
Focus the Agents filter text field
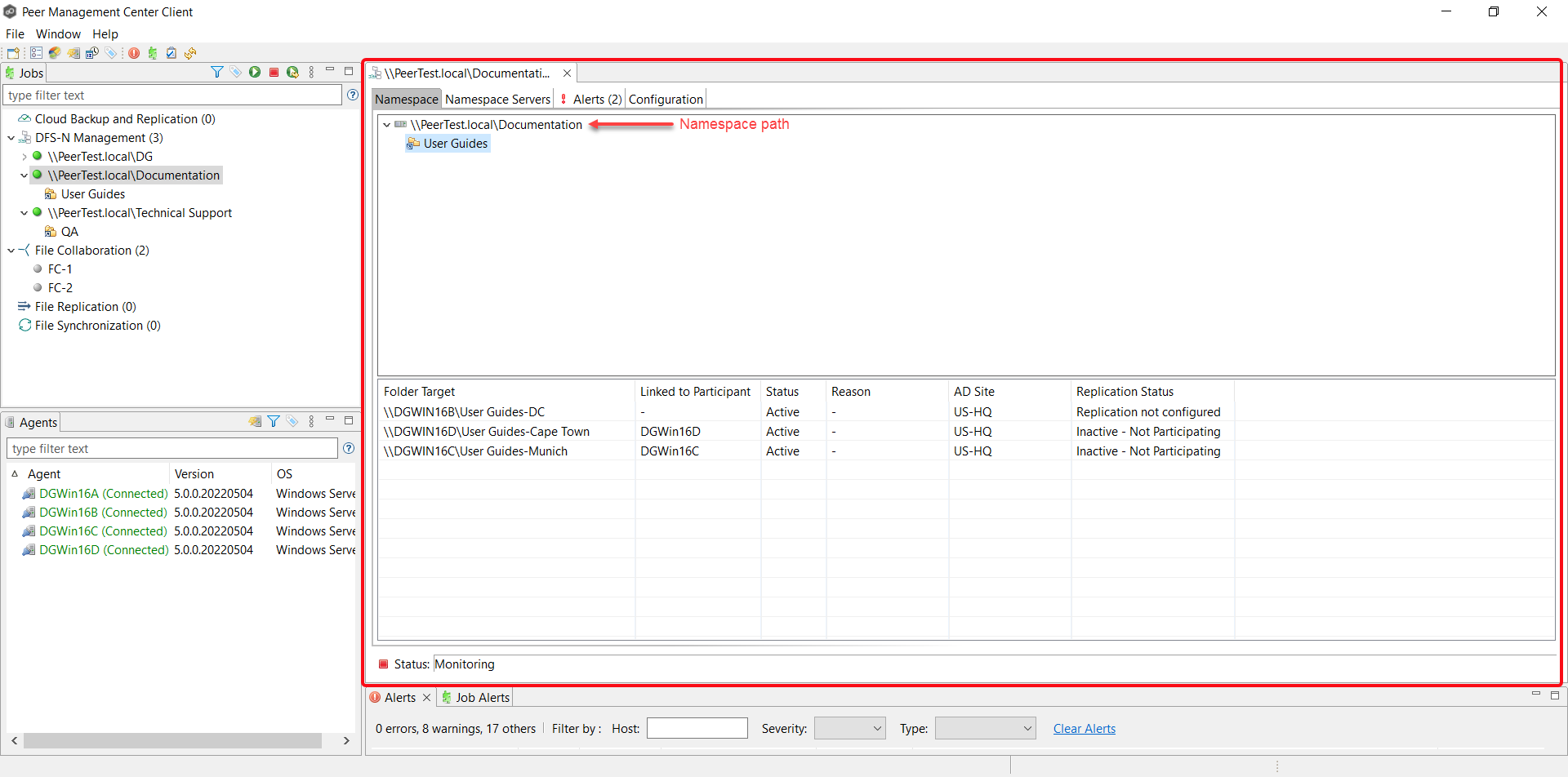point(172,448)
